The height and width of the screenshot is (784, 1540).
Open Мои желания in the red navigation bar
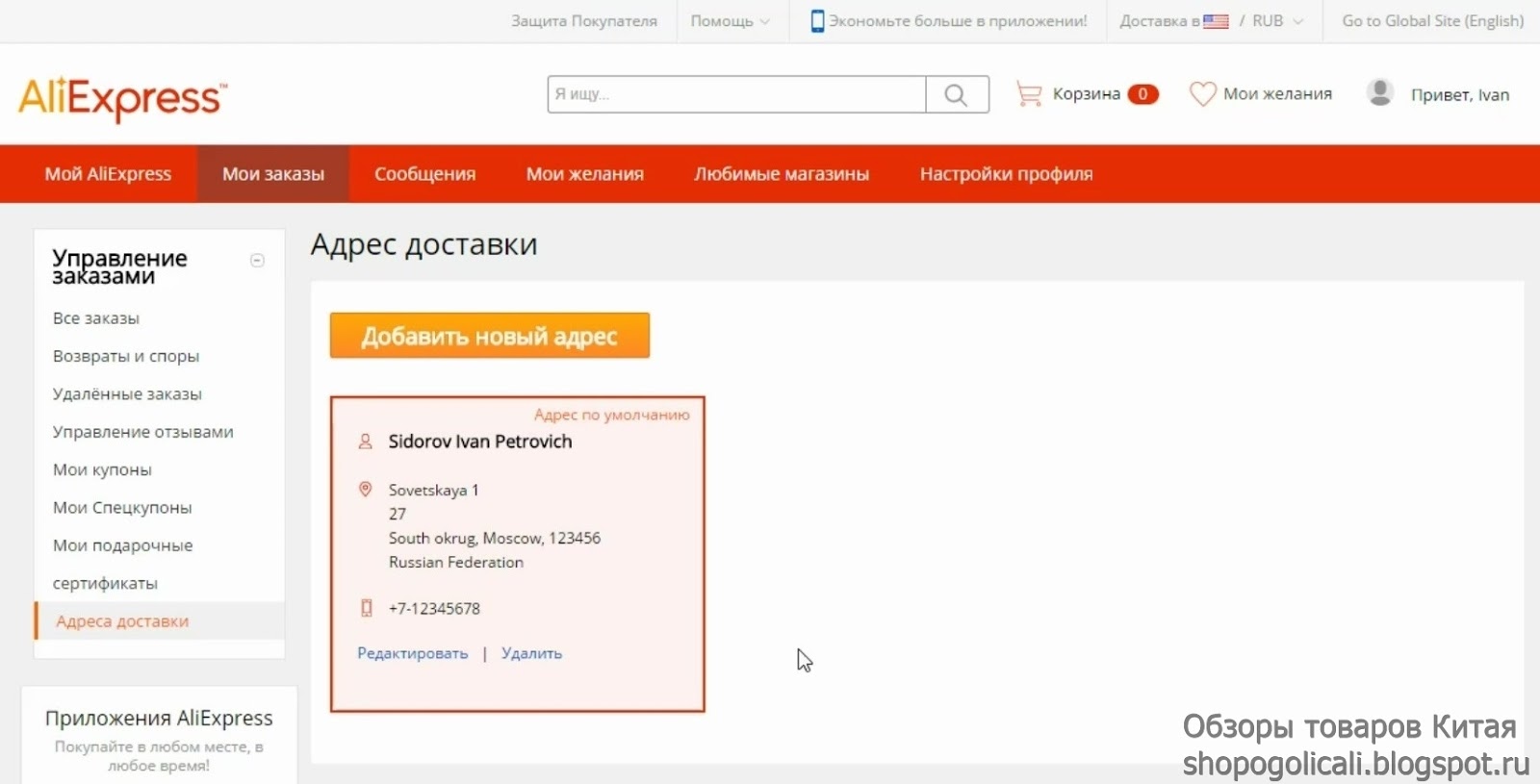coord(585,174)
